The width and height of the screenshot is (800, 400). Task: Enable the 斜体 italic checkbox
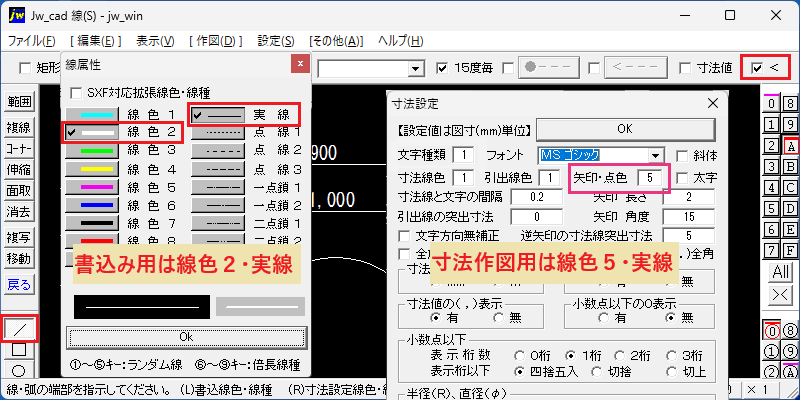point(682,156)
